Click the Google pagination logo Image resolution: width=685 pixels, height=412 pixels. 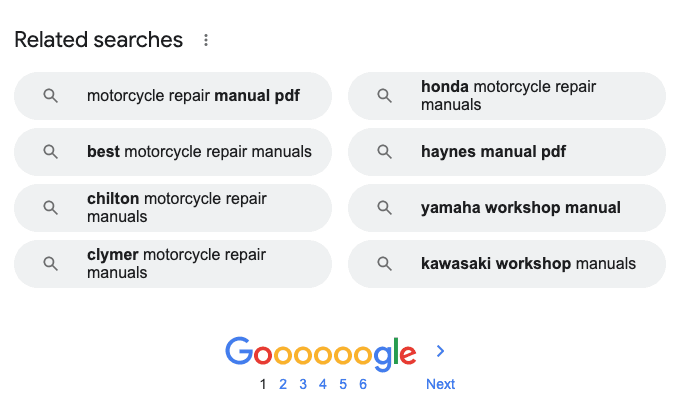point(320,352)
